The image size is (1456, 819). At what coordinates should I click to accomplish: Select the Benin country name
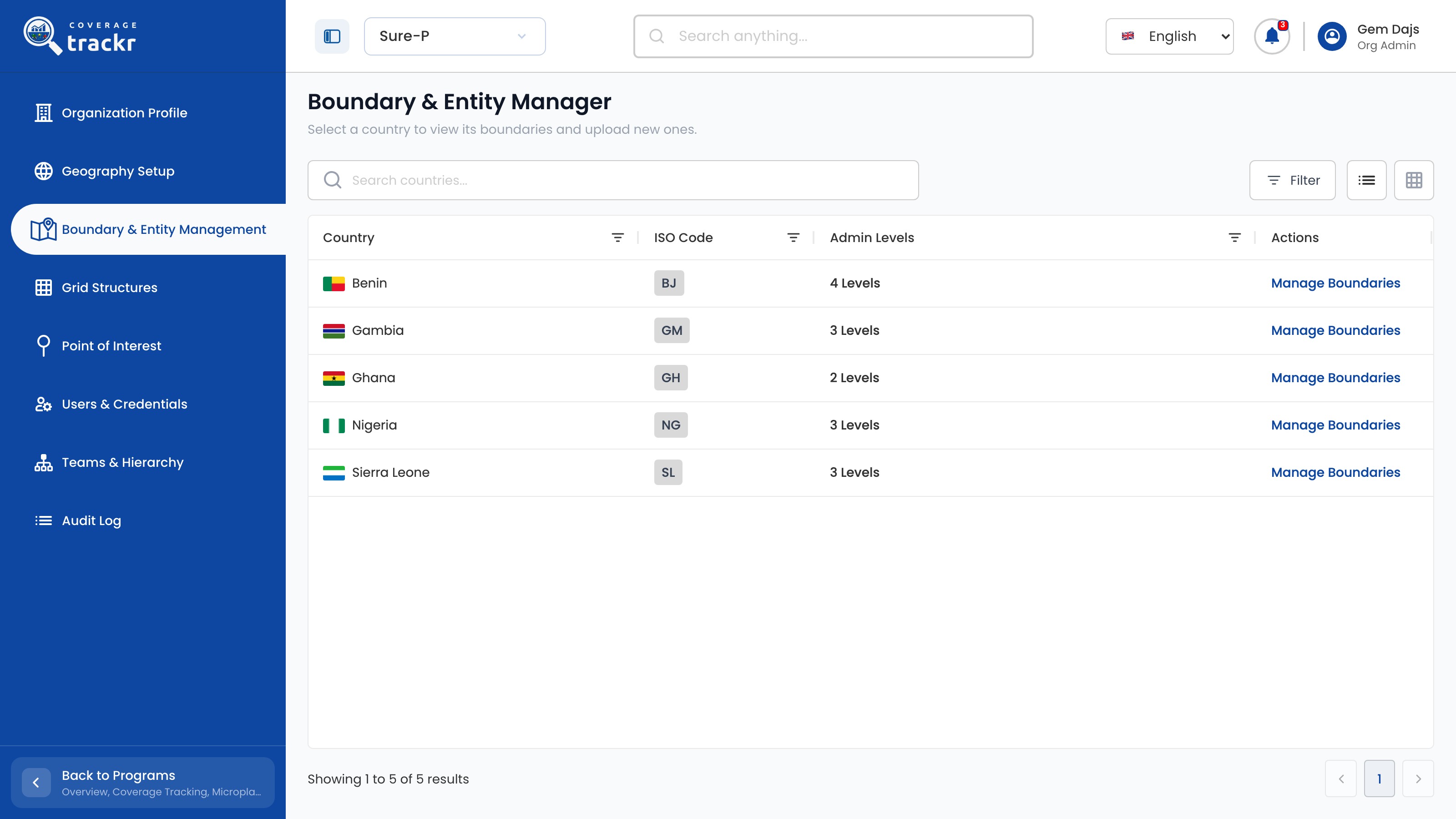click(x=369, y=283)
